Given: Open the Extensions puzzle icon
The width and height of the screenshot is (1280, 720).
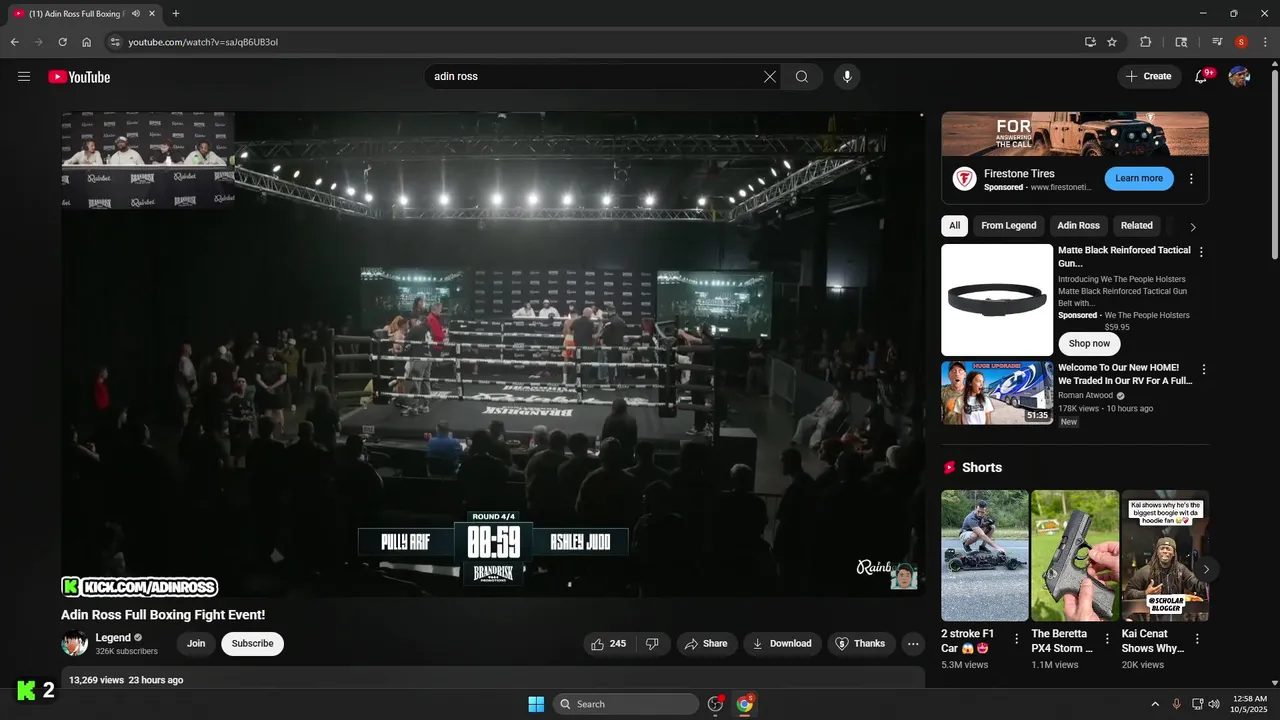Looking at the screenshot, I should pyautogui.click(x=1146, y=42).
